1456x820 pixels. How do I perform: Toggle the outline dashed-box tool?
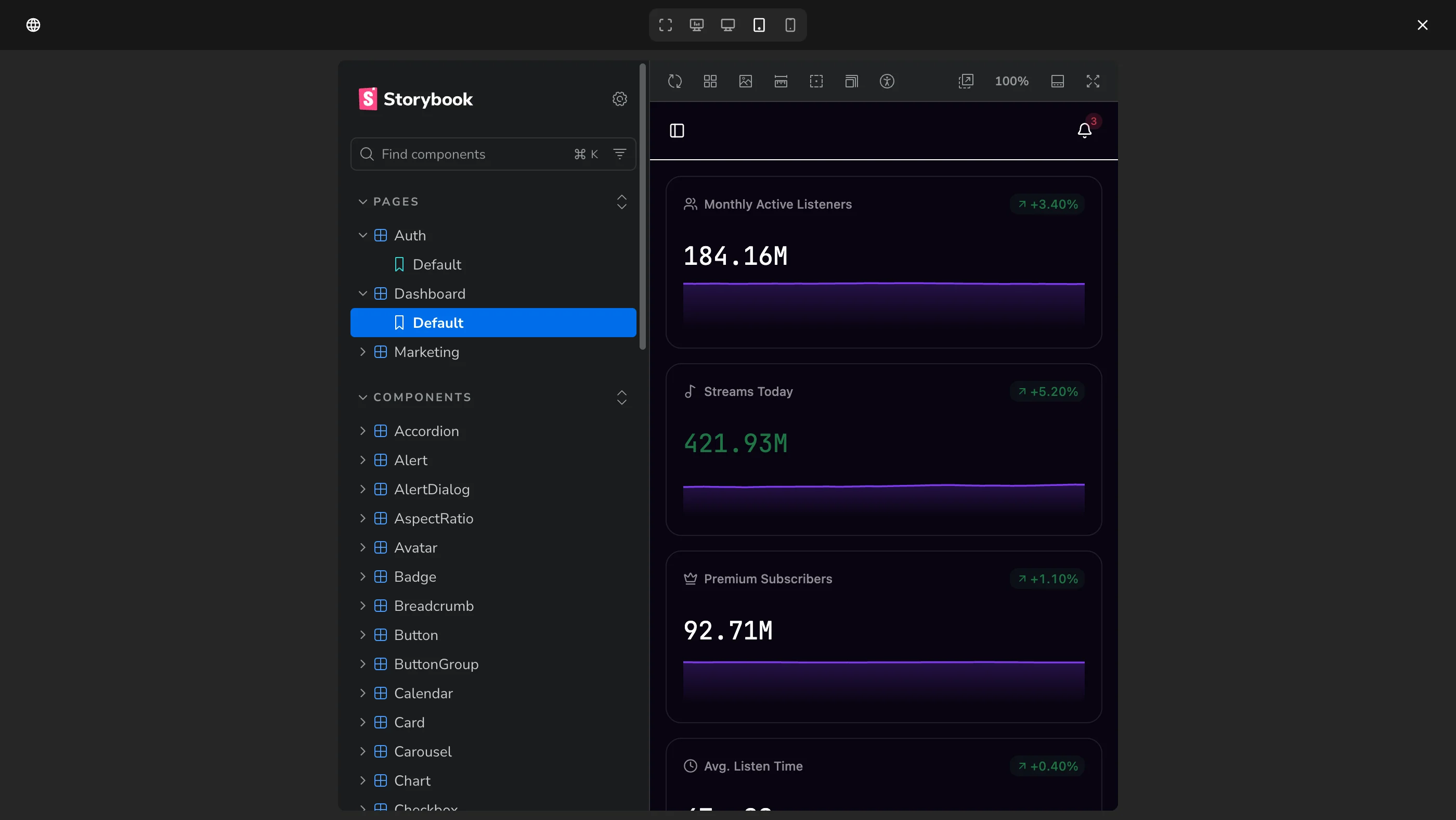point(816,82)
